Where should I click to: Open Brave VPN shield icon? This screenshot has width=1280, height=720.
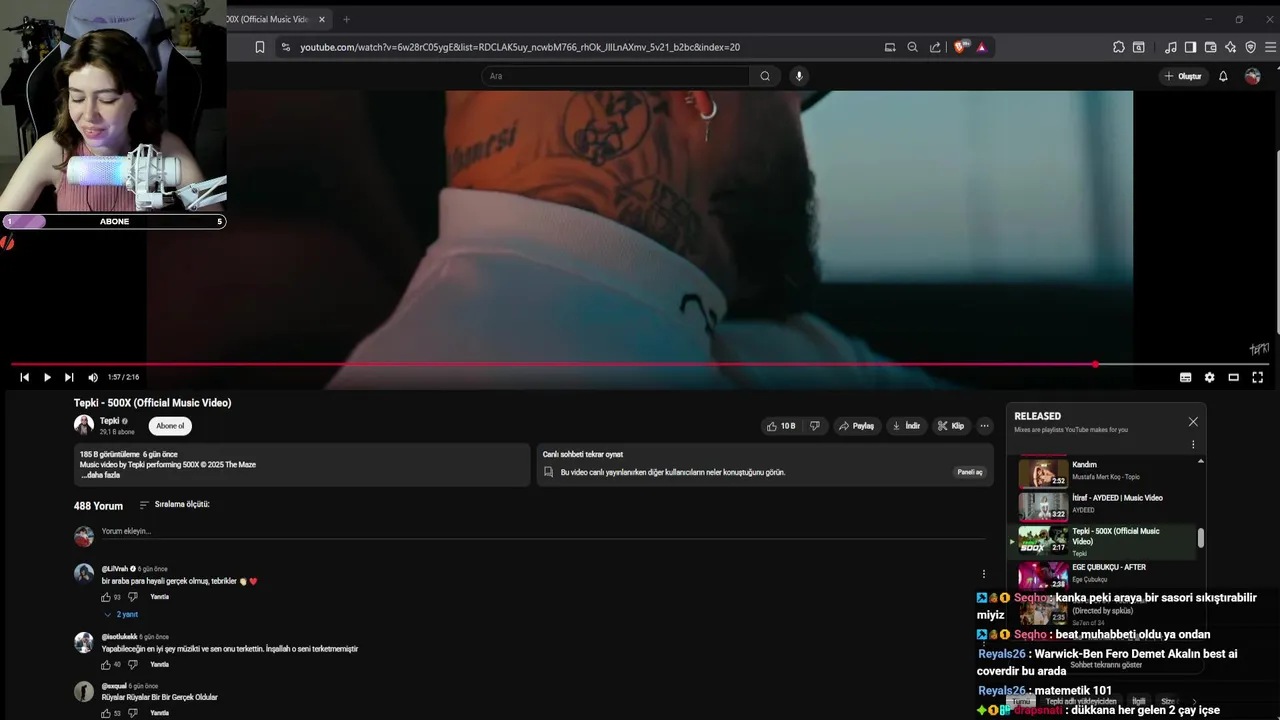pyautogui.click(x=1250, y=47)
